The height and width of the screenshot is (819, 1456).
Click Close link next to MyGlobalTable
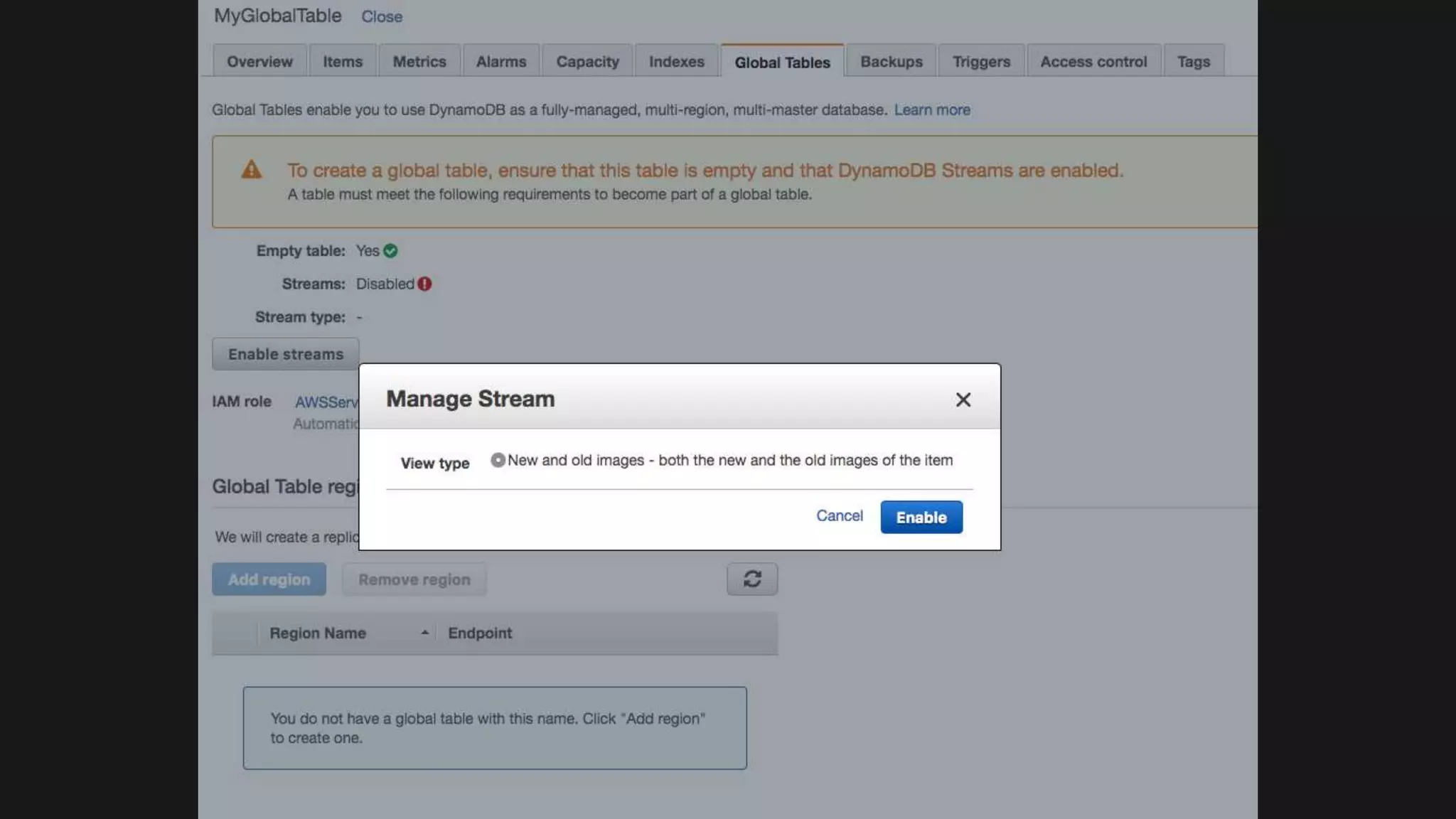pos(381,16)
